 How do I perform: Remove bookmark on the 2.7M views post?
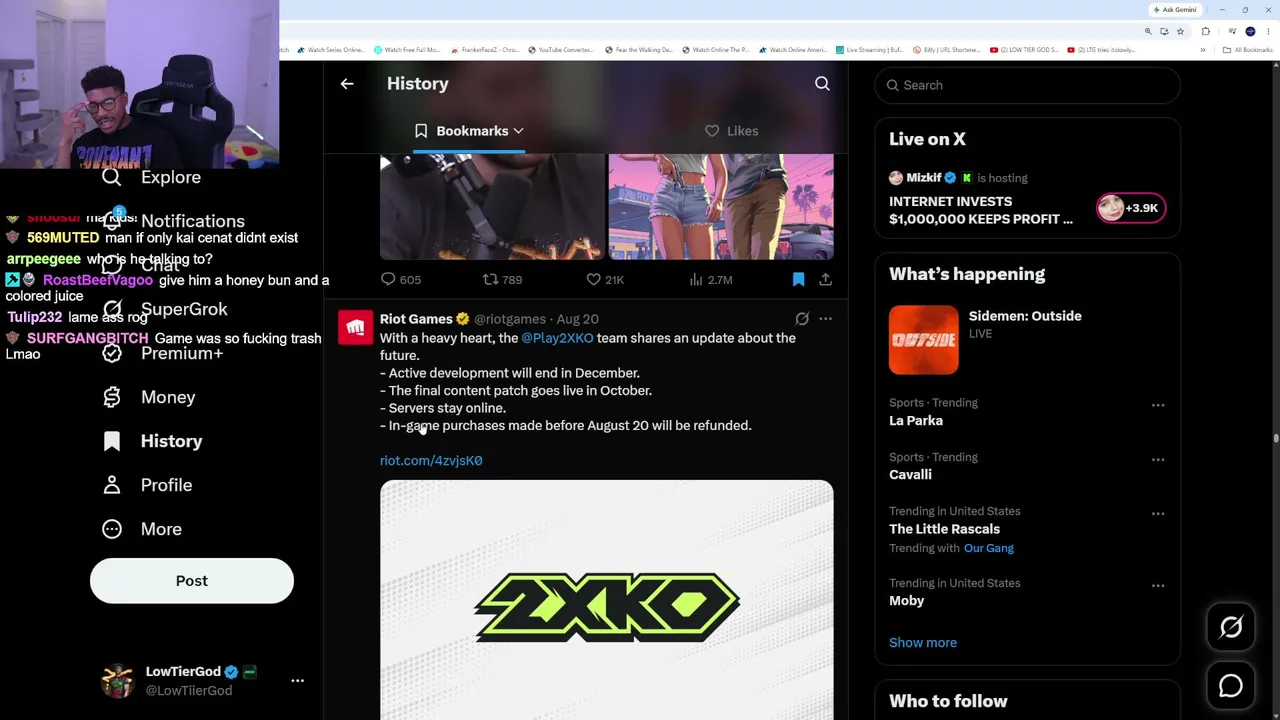tap(798, 280)
